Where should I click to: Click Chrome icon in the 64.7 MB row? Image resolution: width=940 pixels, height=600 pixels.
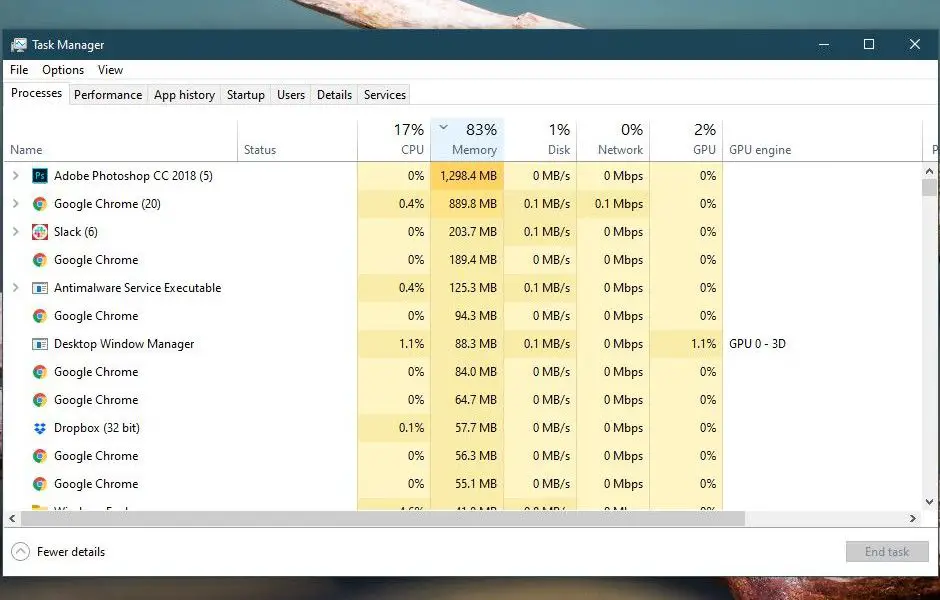coord(40,400)
